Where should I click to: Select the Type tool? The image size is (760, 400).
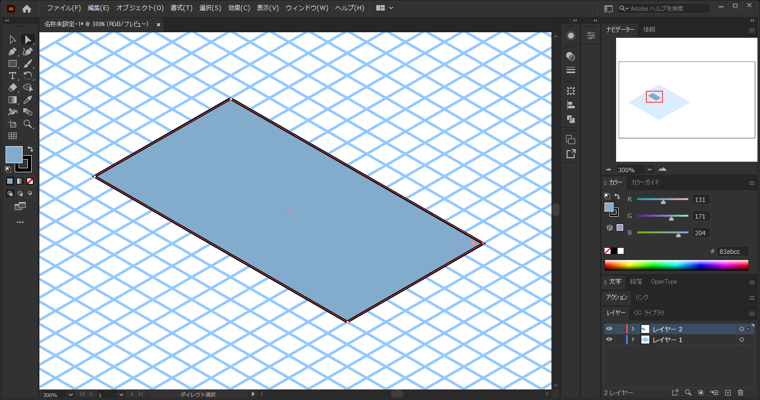12,76
